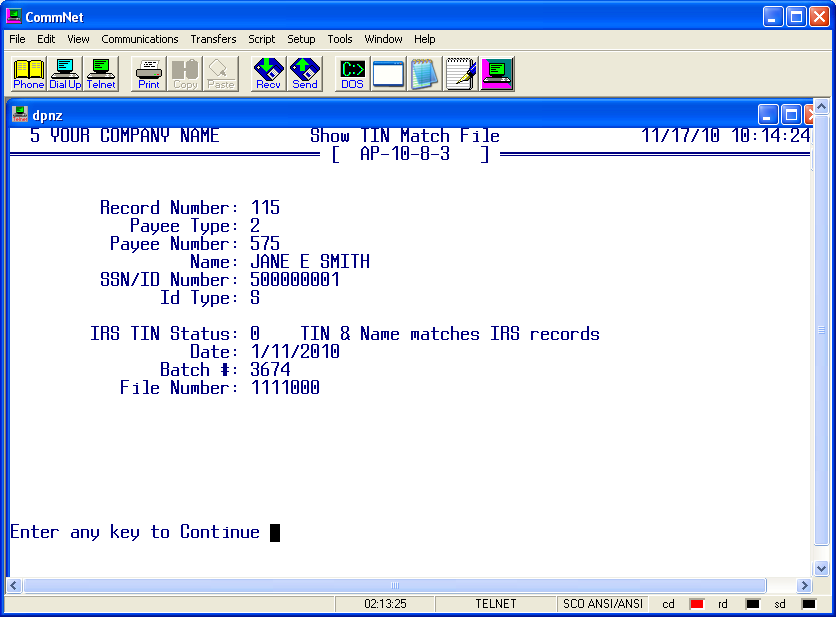
Task: Print the screen using the Print icon
Action: coord(148,72)
